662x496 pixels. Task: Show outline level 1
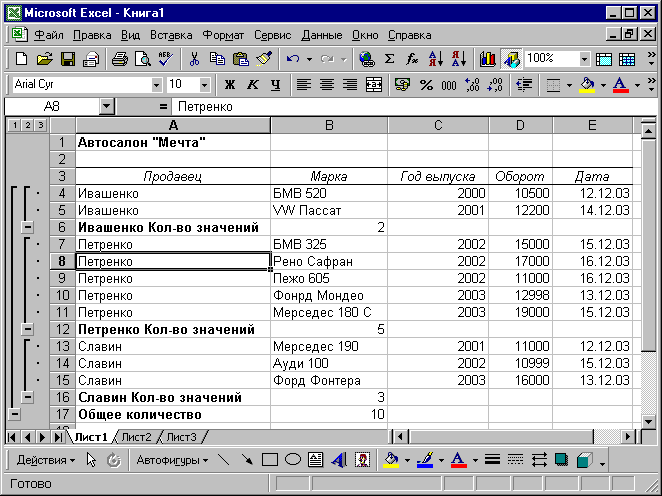pos(15,125)
